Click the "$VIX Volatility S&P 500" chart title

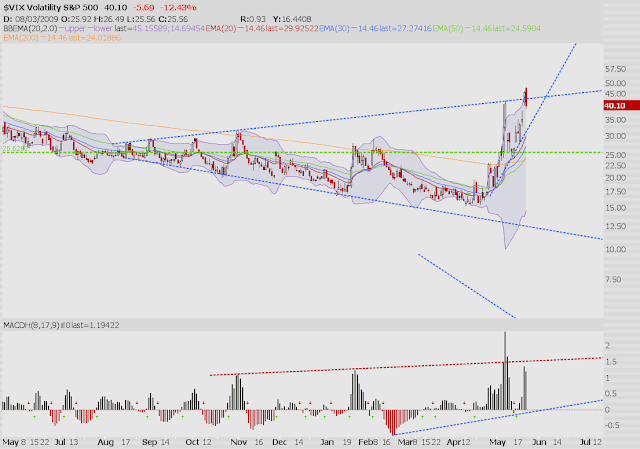(x=51, y=8)
